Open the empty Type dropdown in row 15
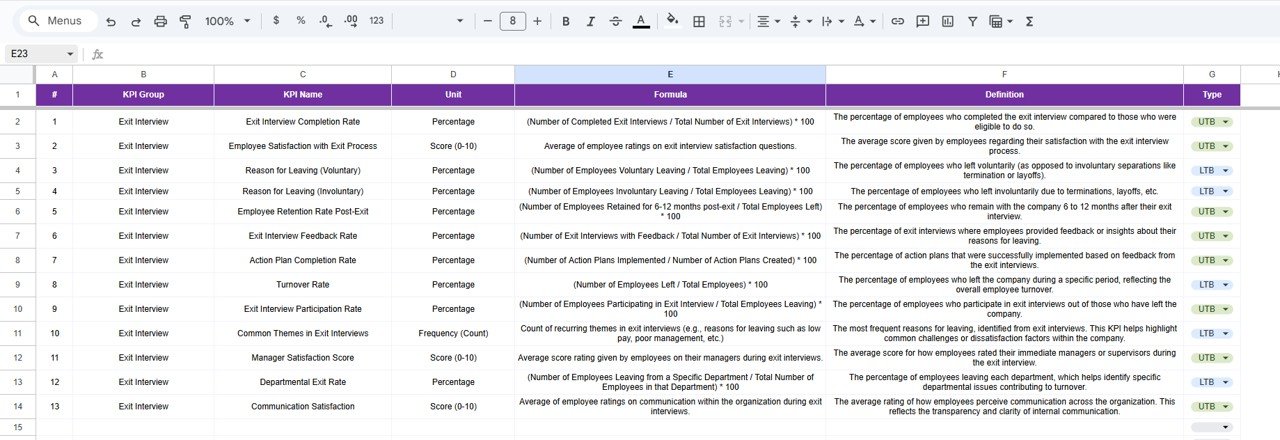This screenshot has width=1280, height=440. coord(1211,427)
